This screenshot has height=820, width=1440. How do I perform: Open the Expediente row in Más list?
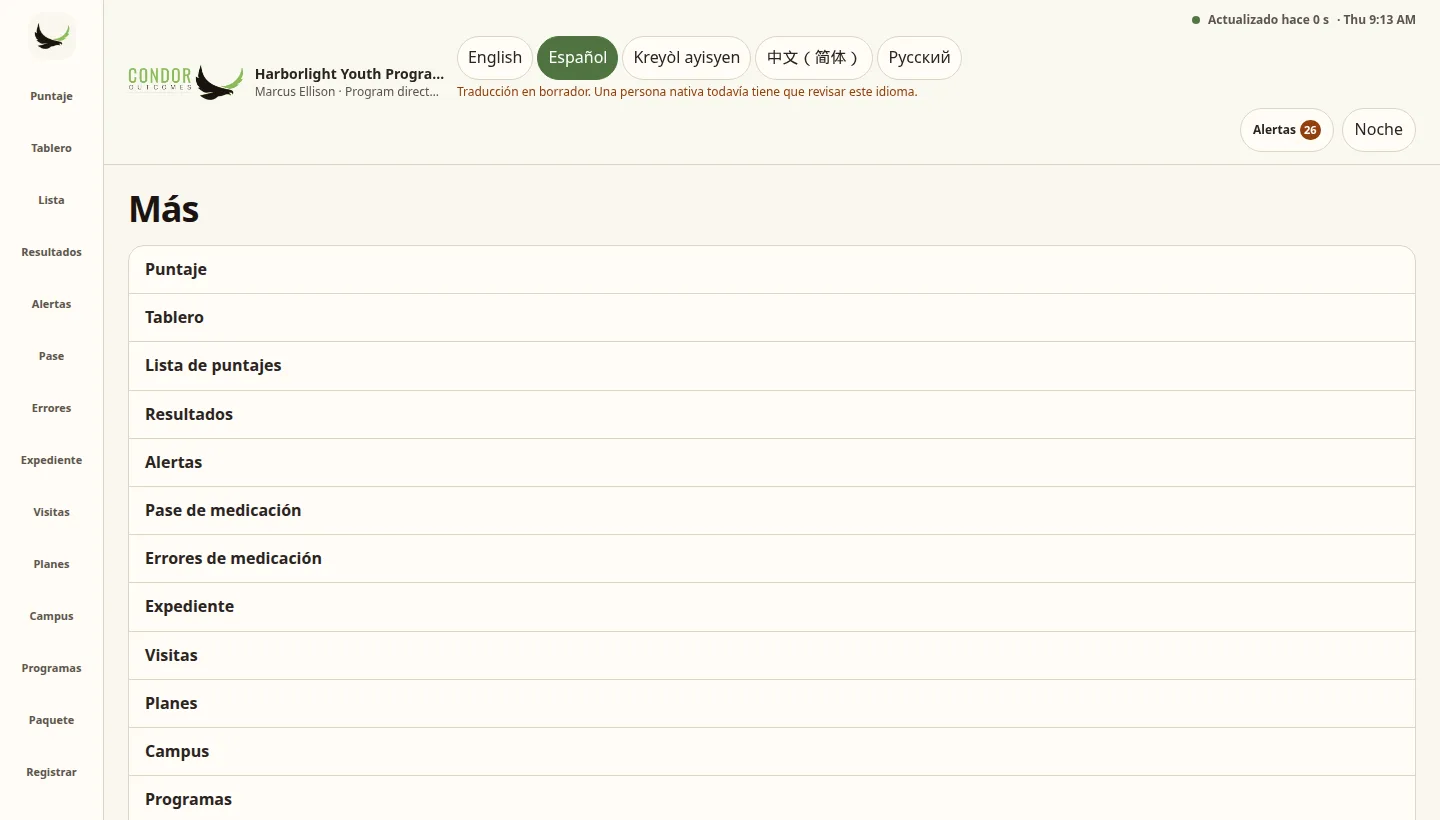(772, 607)
